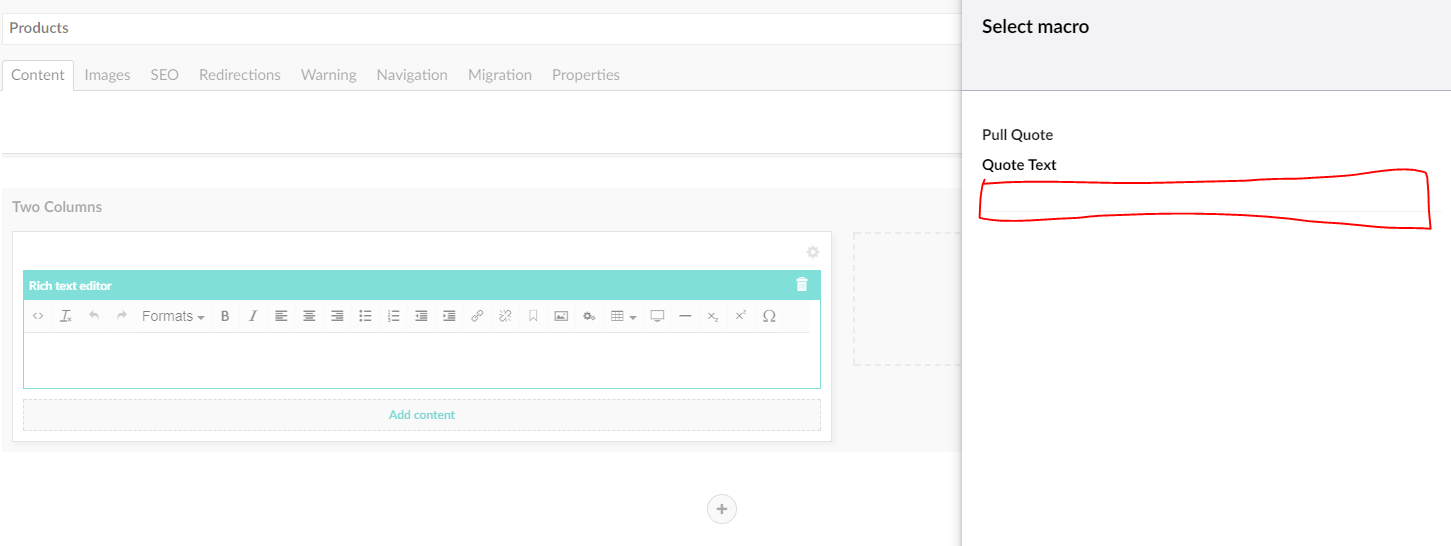Delete the Rich text editor with trash icon
Image resolution: width=1451 pixels, height=546 pixels.
click(x=801, y=285)
